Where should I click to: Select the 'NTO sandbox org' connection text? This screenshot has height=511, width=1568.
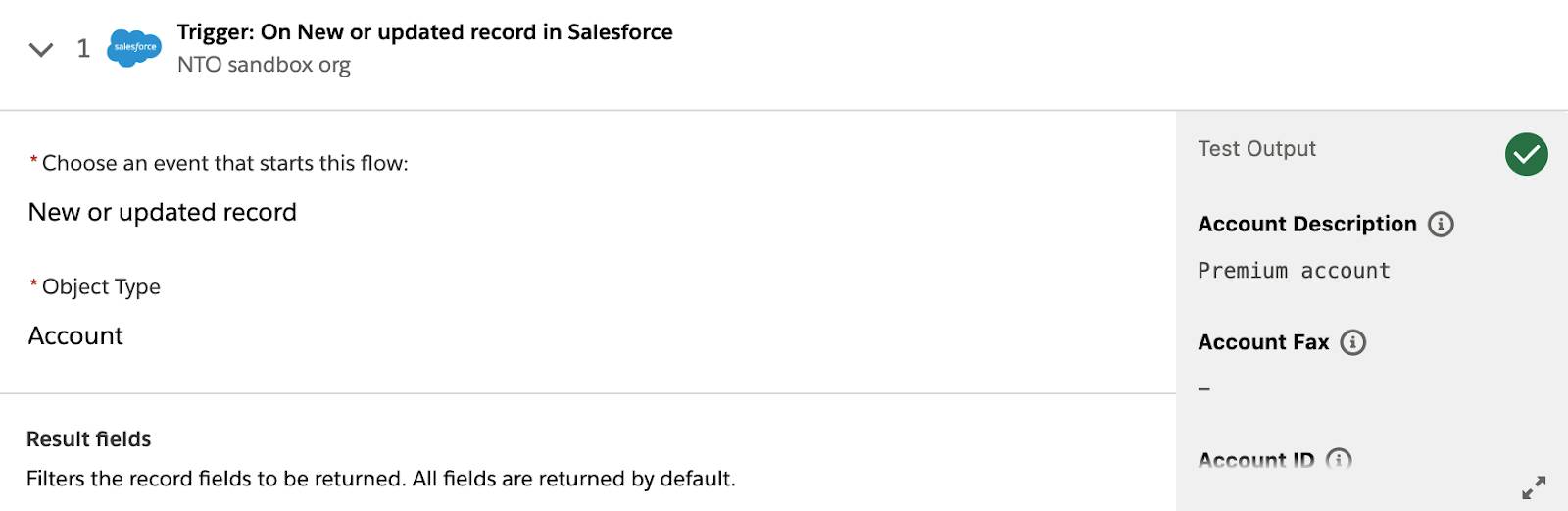[x=264, y=65]
